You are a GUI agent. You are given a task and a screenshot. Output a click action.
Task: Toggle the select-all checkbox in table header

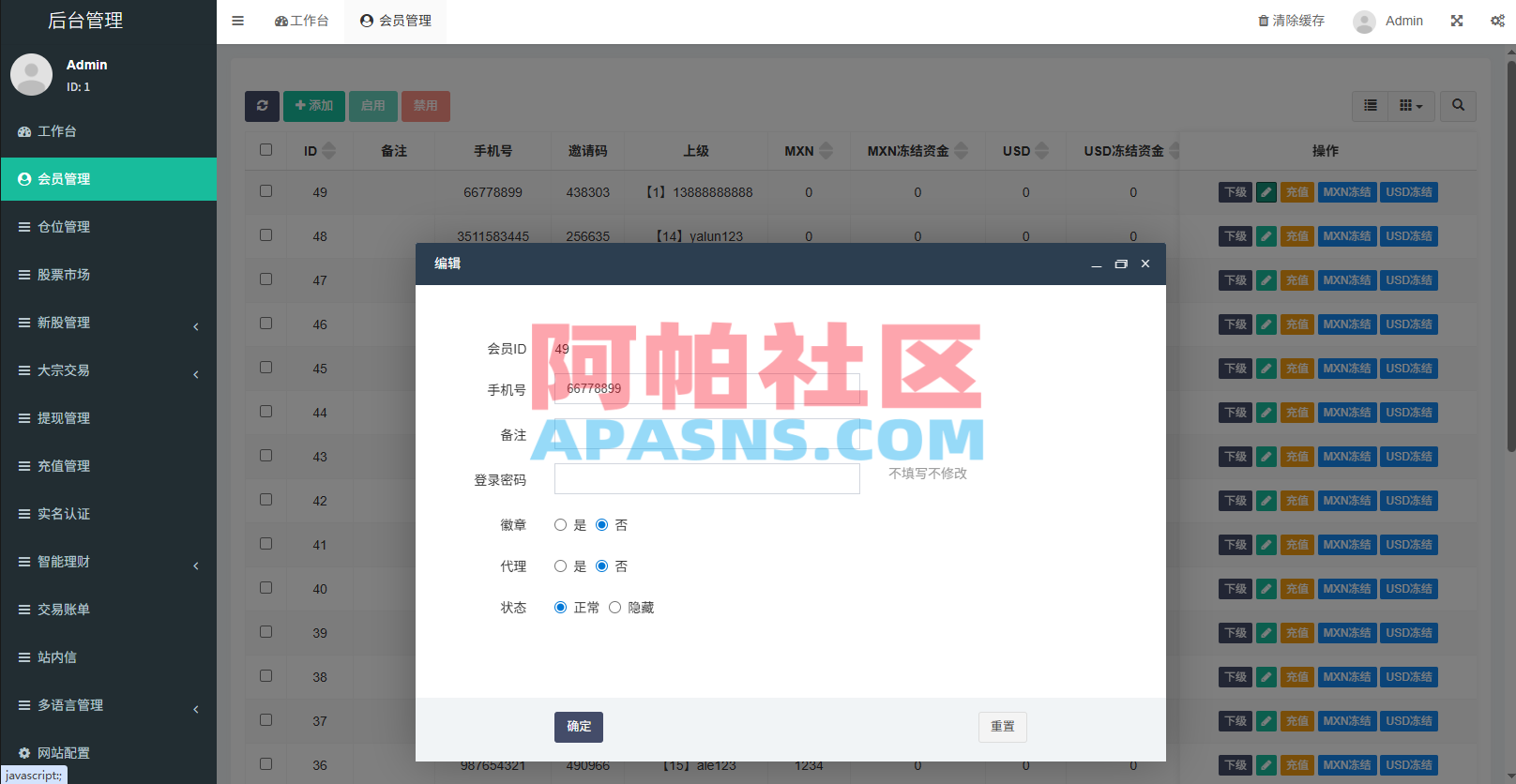(266, 150)
